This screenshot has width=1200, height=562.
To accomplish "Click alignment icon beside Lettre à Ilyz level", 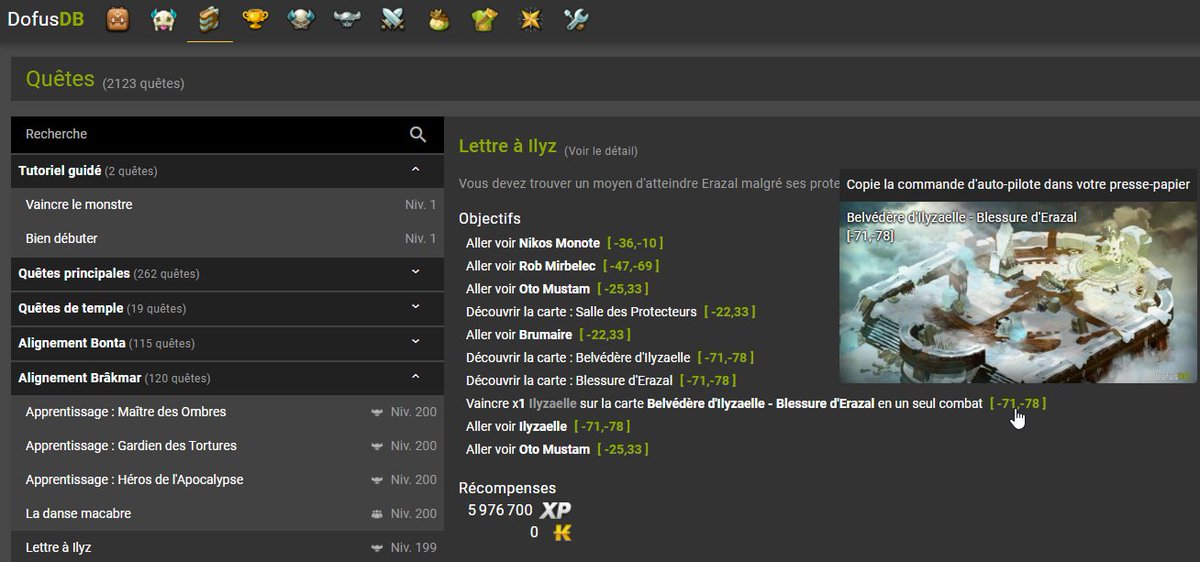I will (377, 548).
